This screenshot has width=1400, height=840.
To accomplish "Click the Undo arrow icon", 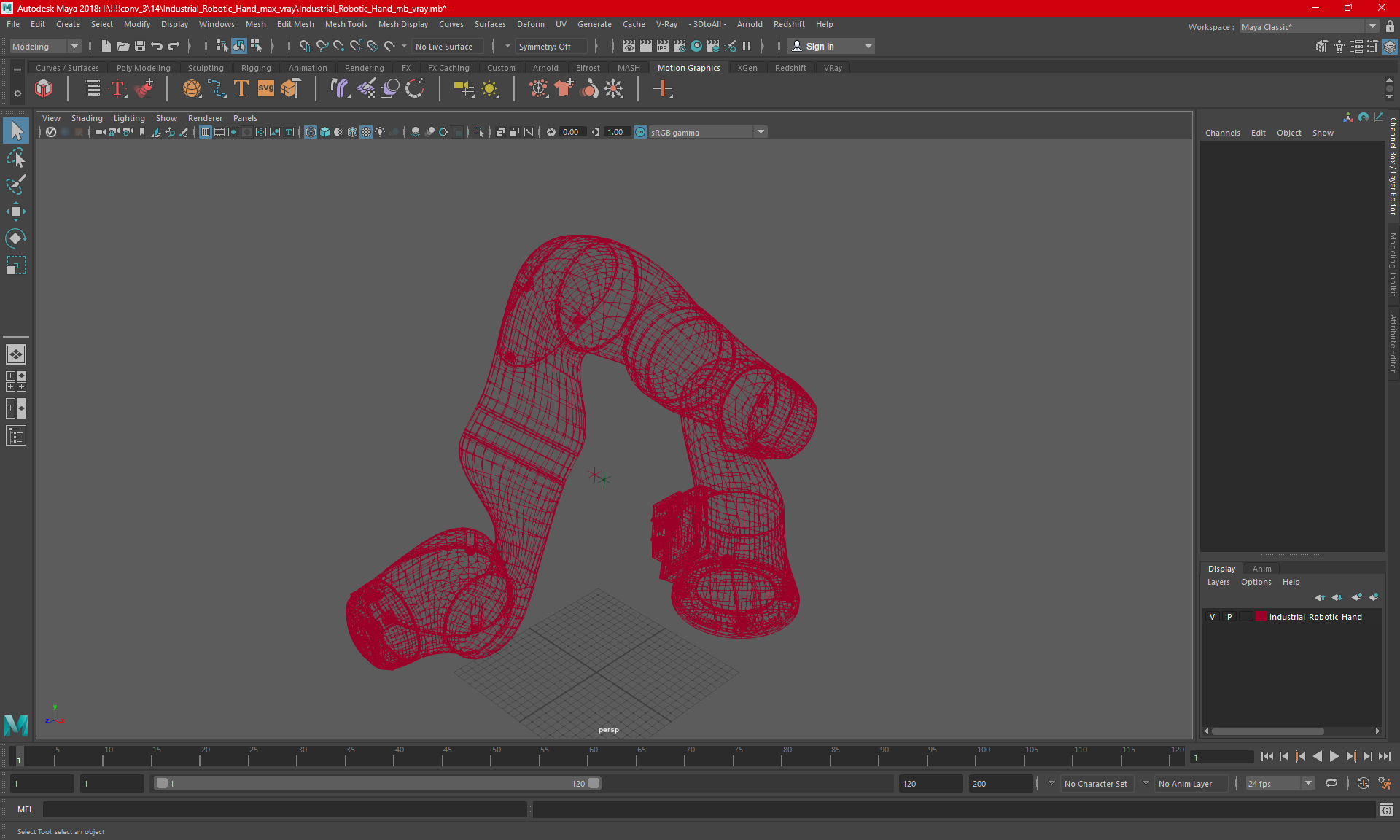I will pos(157,46).
